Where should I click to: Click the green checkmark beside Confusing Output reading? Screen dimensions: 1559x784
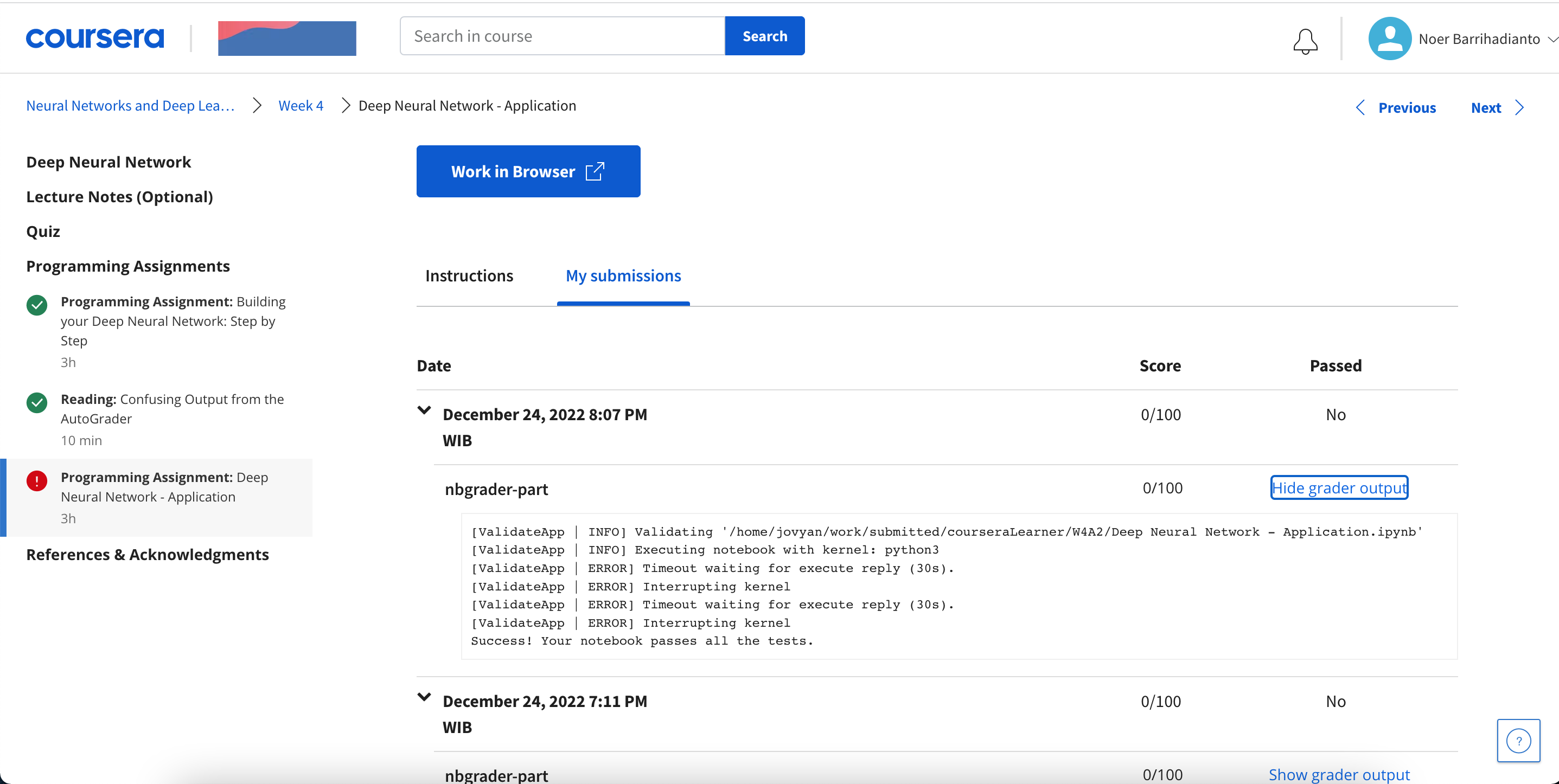[x=37, y=402]
